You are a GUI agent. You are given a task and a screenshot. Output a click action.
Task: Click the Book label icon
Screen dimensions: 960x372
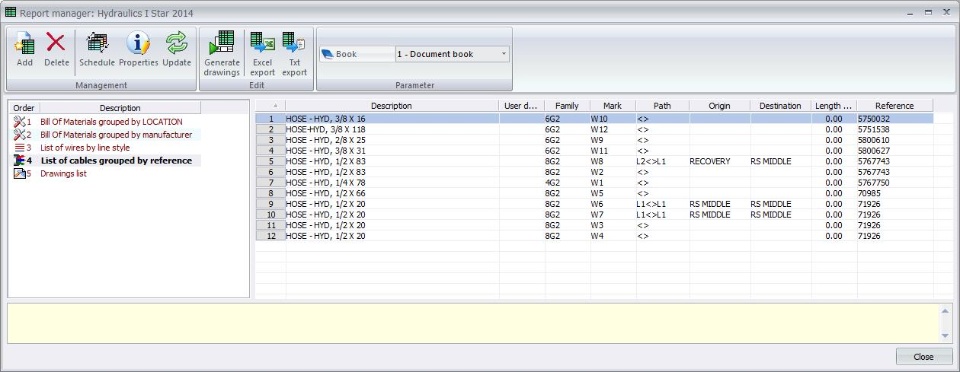click(327, 54)
